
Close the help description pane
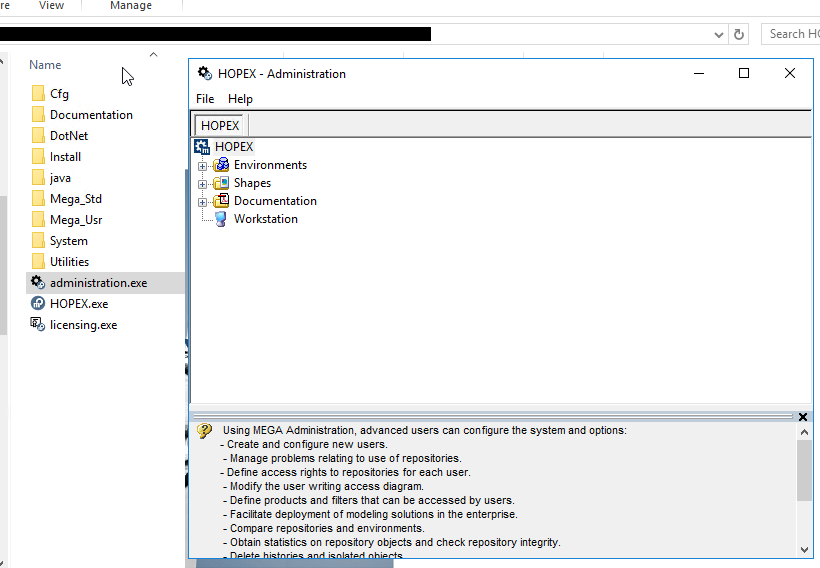(x=803, y=417)
